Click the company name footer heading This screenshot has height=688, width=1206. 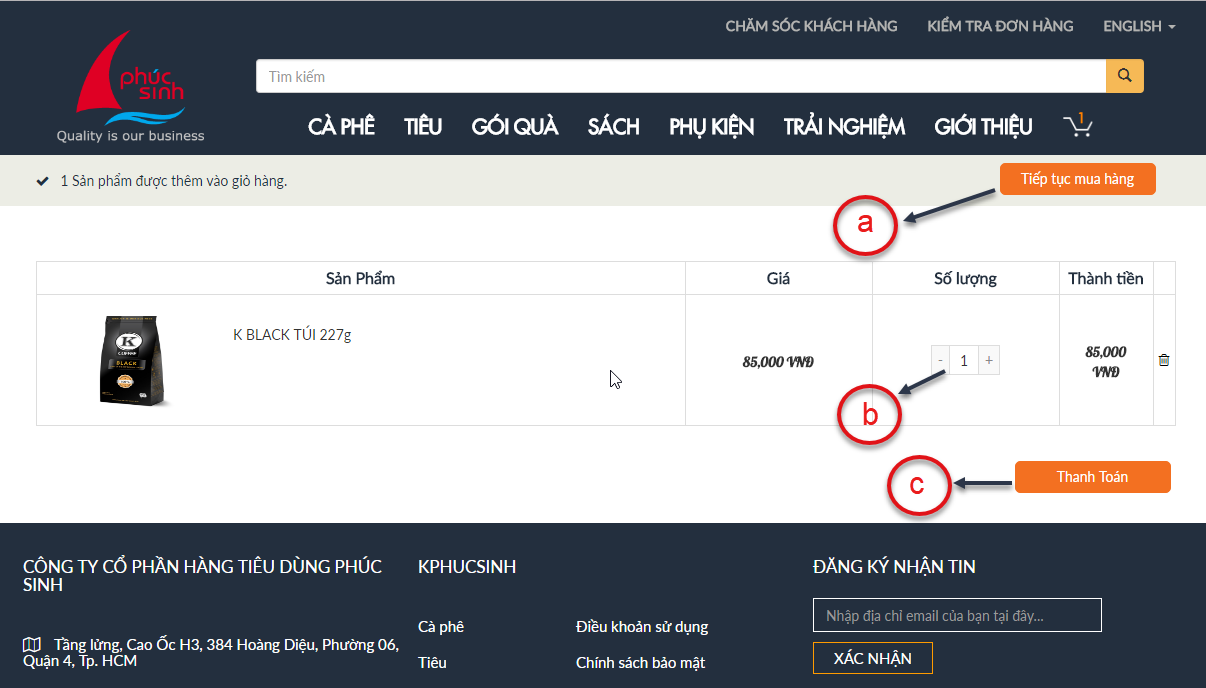point(203,576)
